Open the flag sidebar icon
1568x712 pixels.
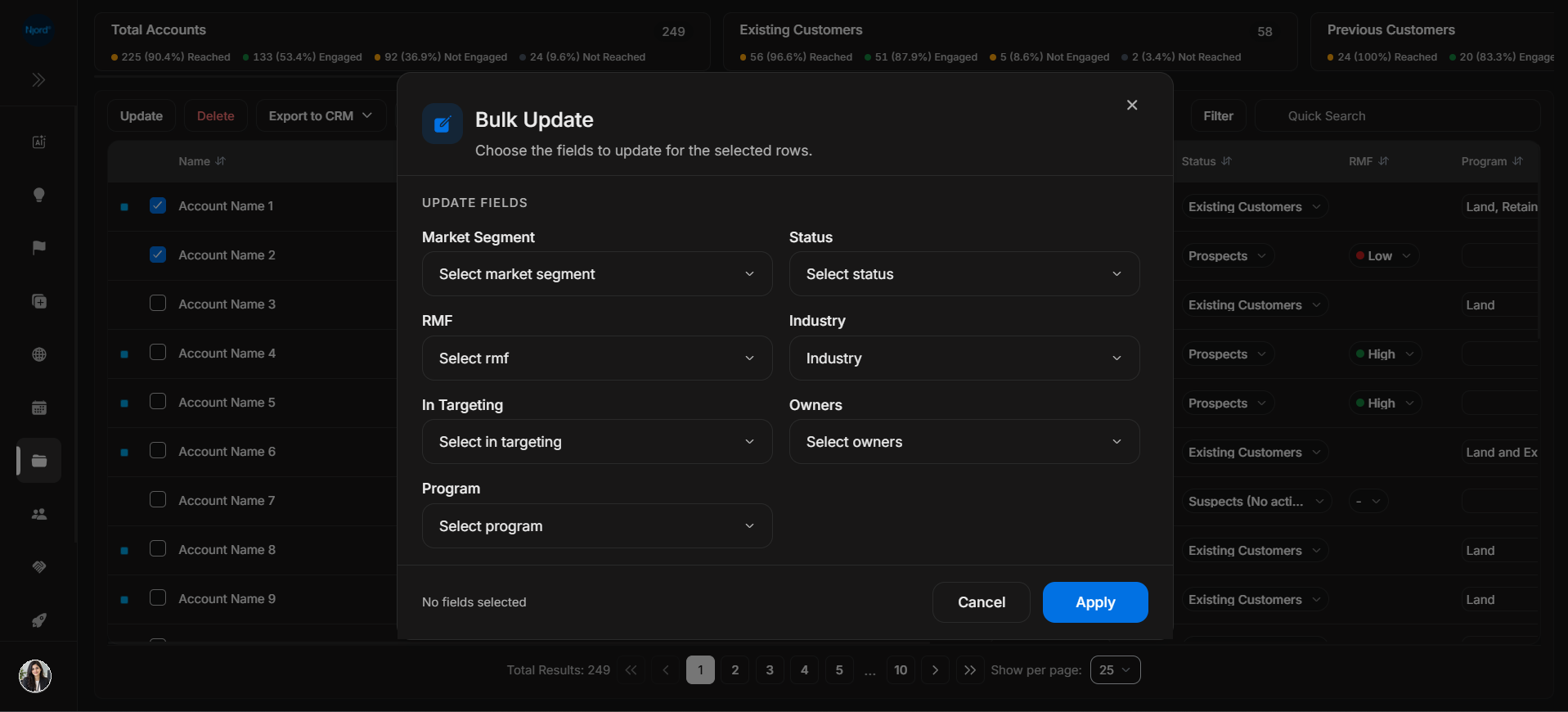click(38, 248)
